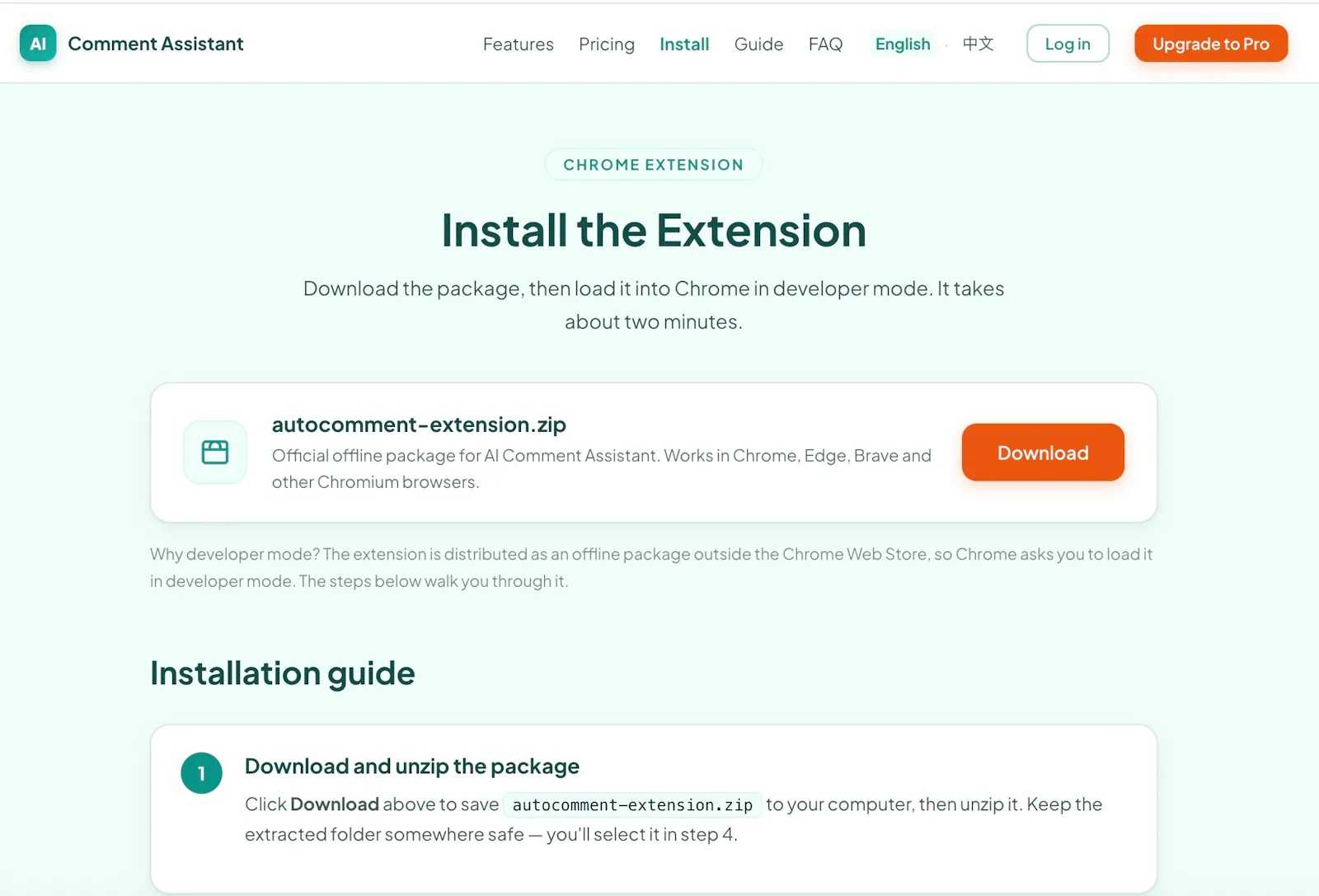This screenshot has height=896, width=1319.
Task: Click the 'Official offline package' description text
Action: (x=602, y=469)
